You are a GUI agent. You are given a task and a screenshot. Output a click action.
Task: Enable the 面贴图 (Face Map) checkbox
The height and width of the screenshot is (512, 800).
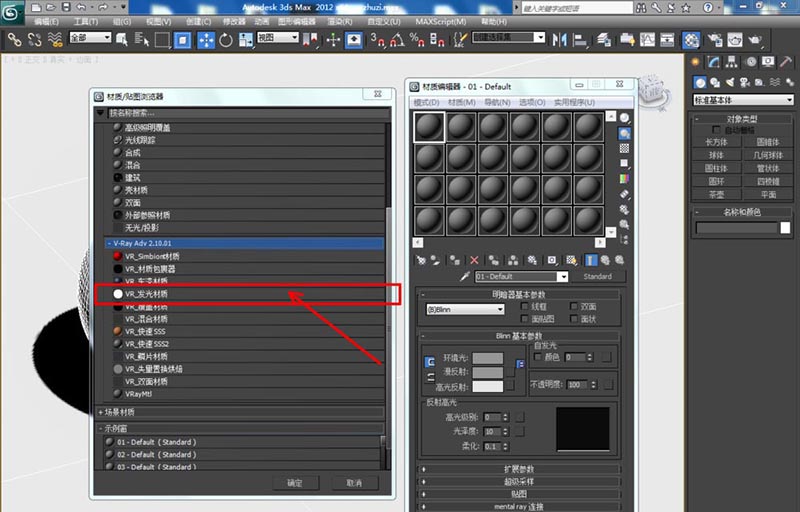pyautogui.click(x=524, y=319)
